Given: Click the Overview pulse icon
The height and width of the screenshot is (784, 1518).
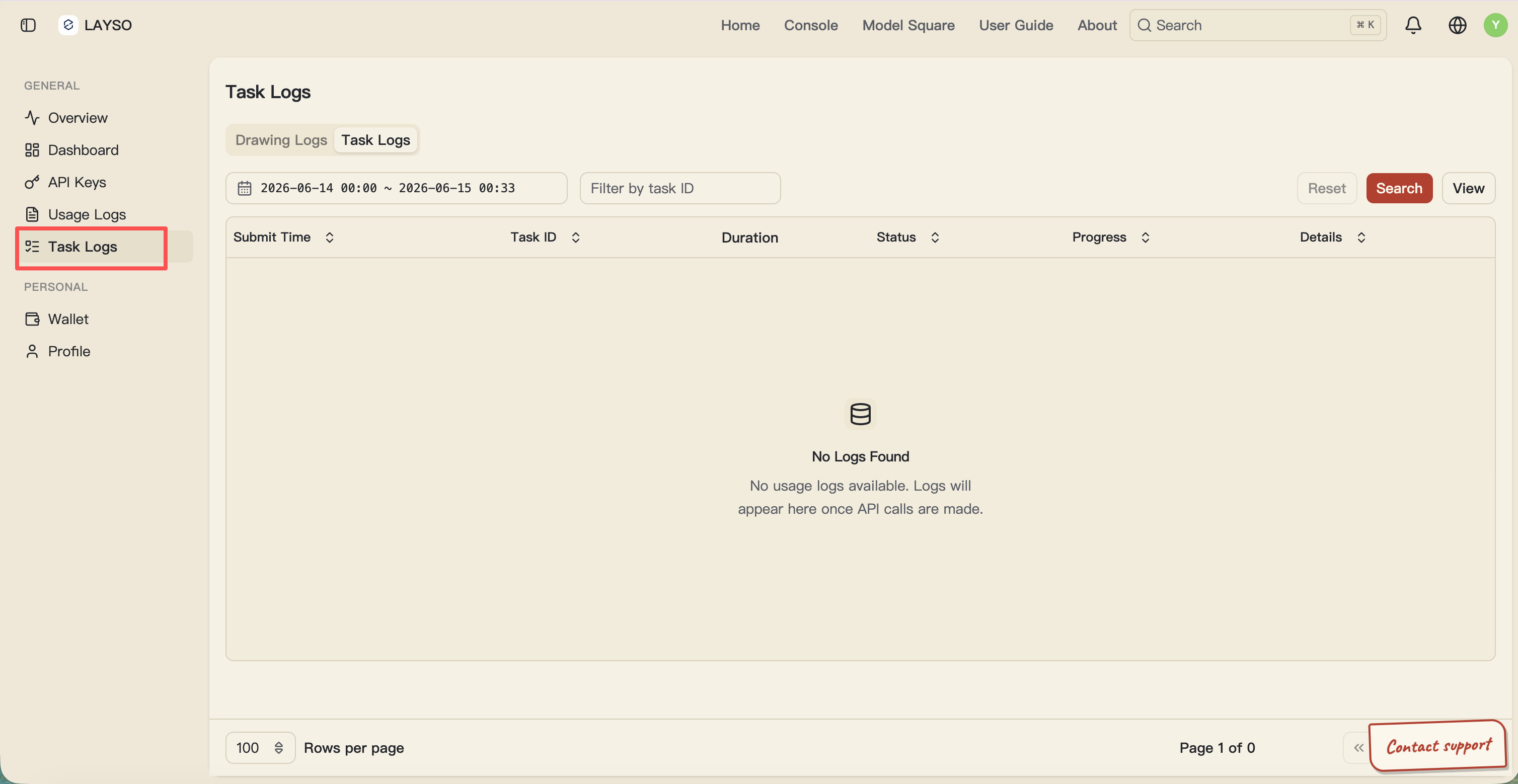Looking at the screenshot, I should [x=32, y=118].
